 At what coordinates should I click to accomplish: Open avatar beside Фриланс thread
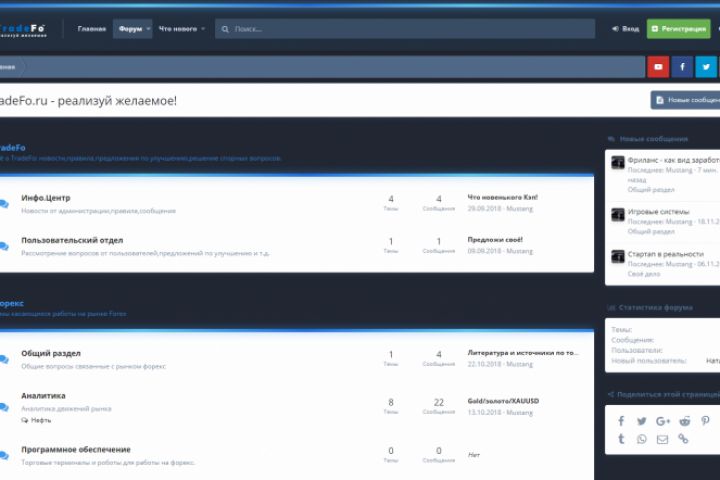point(618,162)
